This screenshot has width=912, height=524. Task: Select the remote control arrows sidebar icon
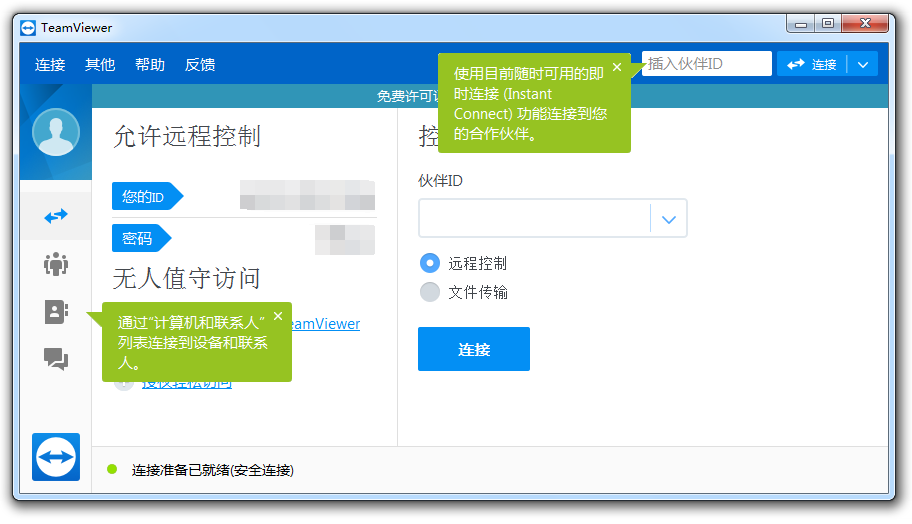[x=56, y=216]
